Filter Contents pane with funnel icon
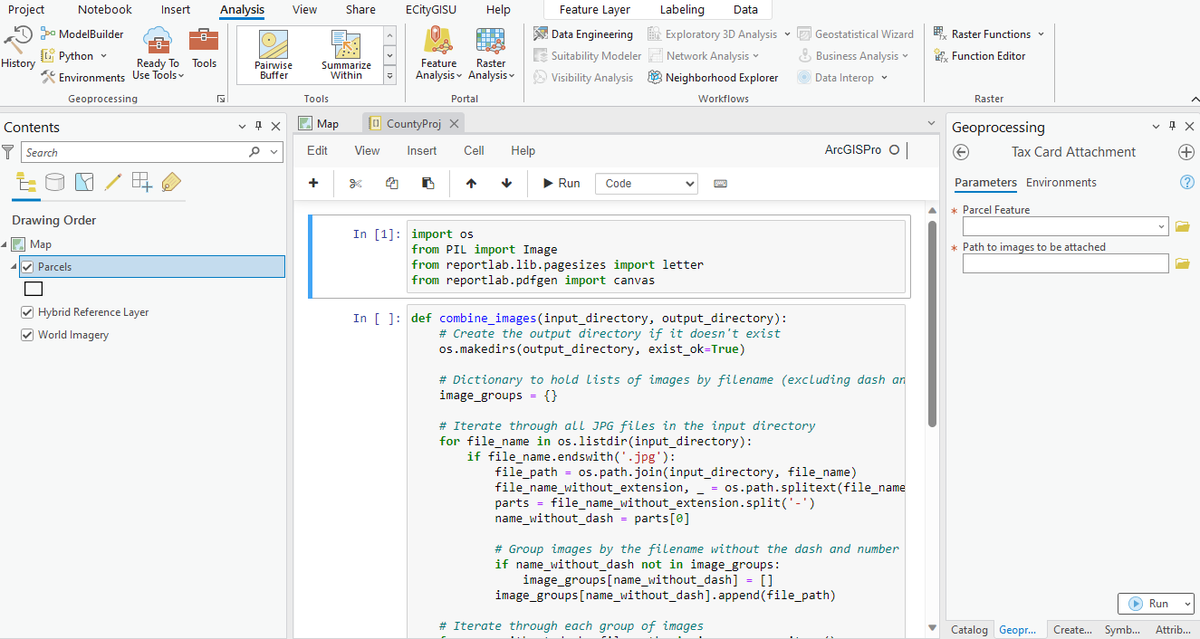This screenshot has height=639, width=1200. tap(9, 152)
